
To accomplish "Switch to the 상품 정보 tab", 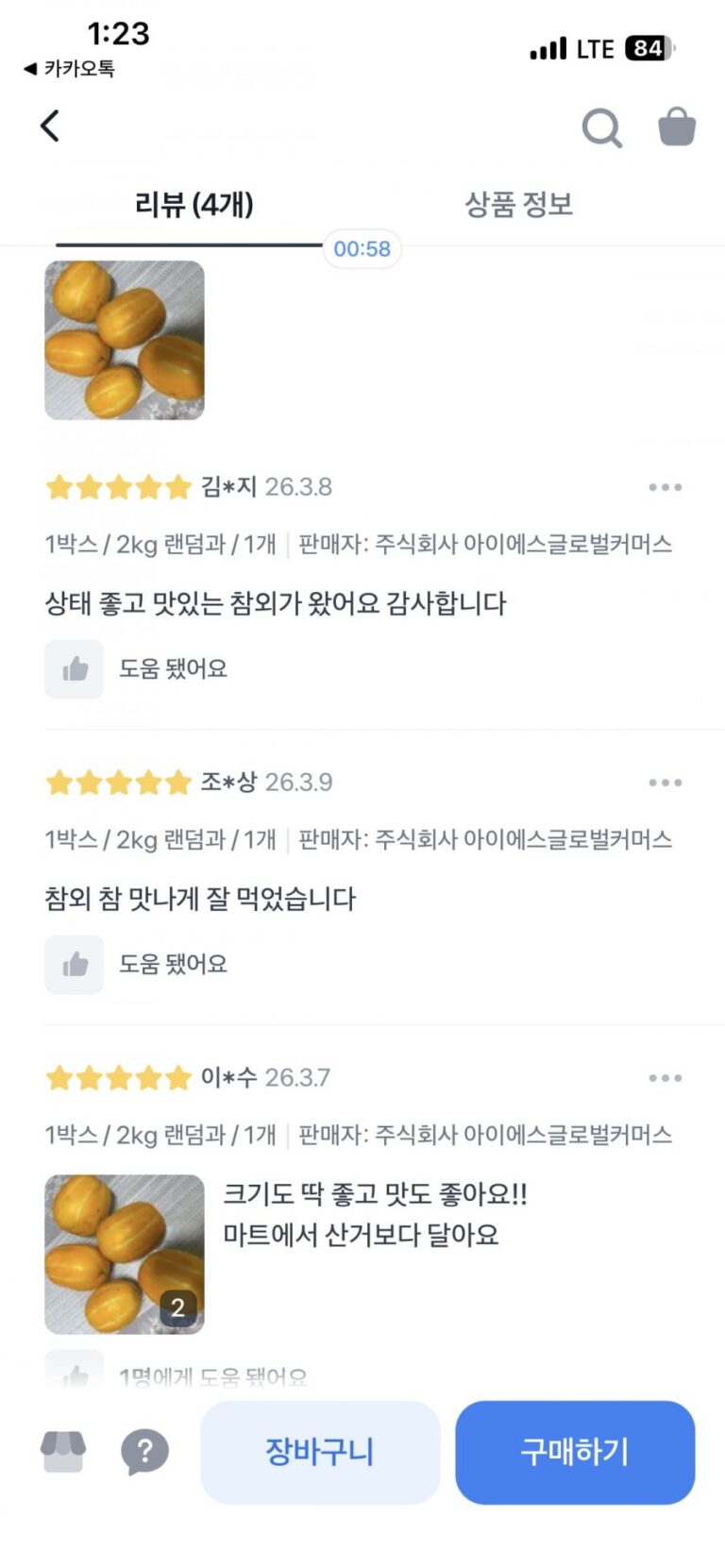I will pyautogui.click(x=518, y=205).
